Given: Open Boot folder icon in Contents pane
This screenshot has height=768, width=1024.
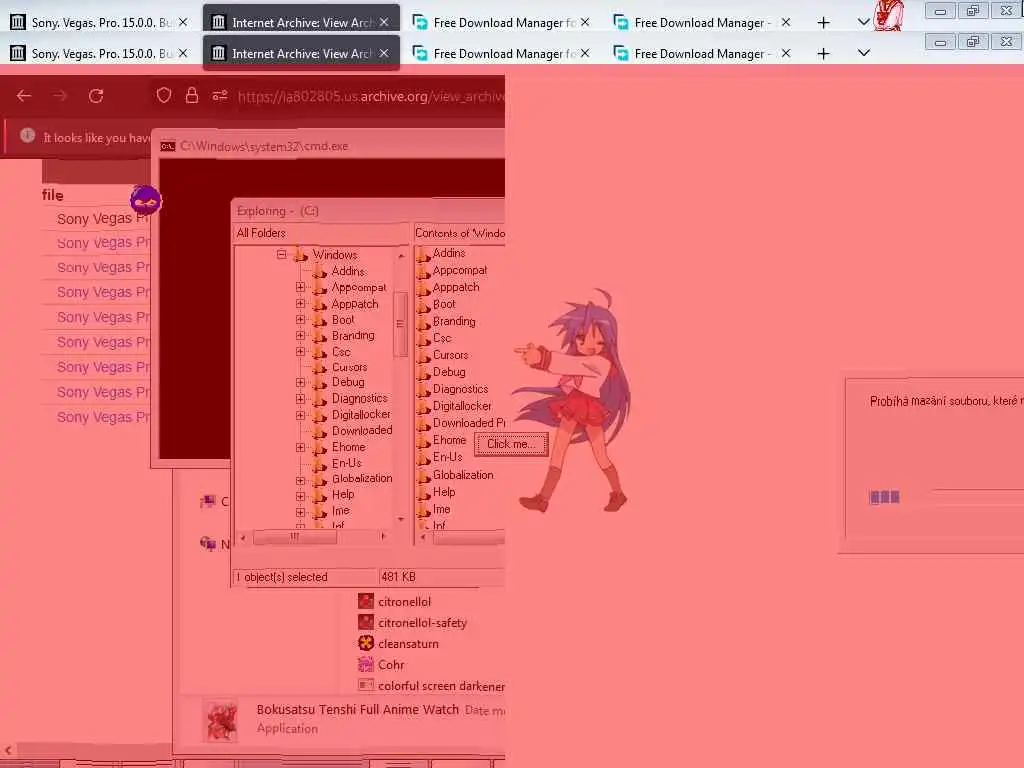Looking at the screenshot, I should tap(423, 304).
